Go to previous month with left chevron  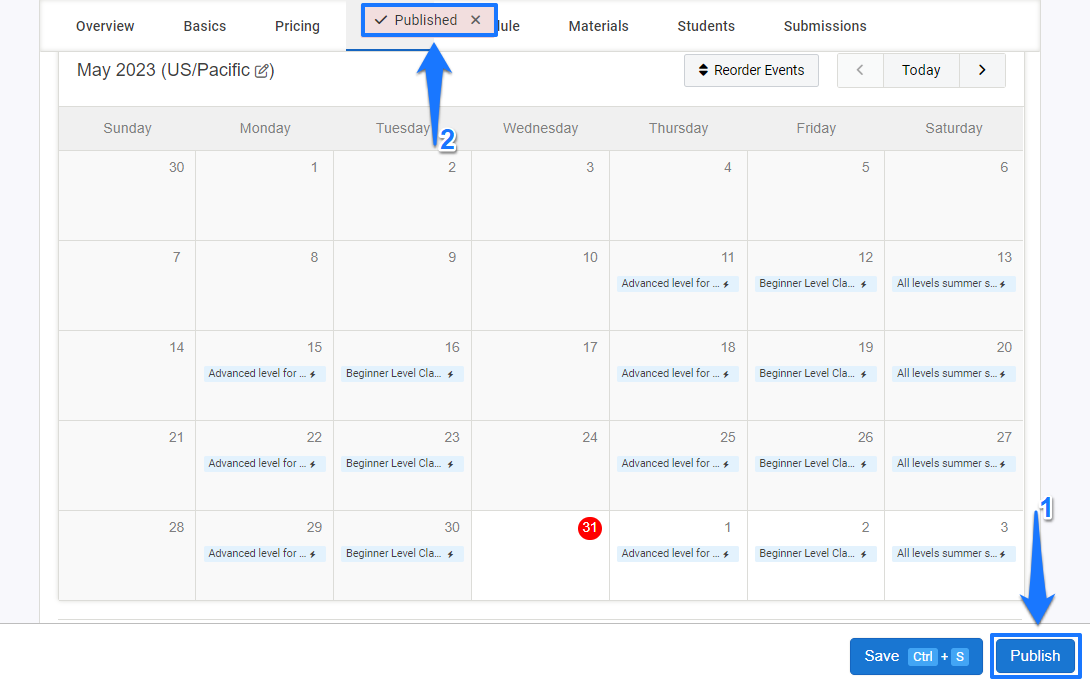click(860, 70)
